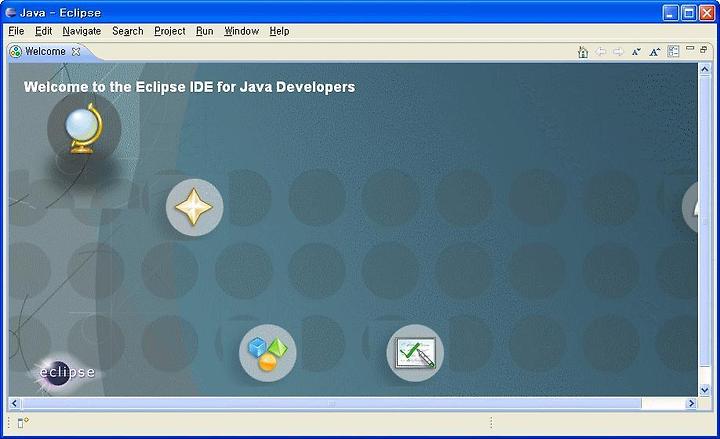Open the Window menu
720x439 pixels.
[242, 31]
